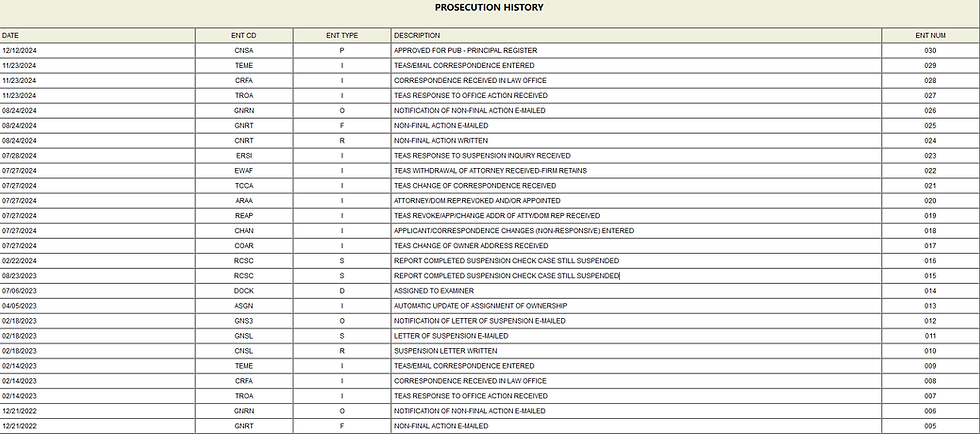This screenshot has width=980, height=434.
Task: Click entry number 020
Action: (x=930, y=201)
